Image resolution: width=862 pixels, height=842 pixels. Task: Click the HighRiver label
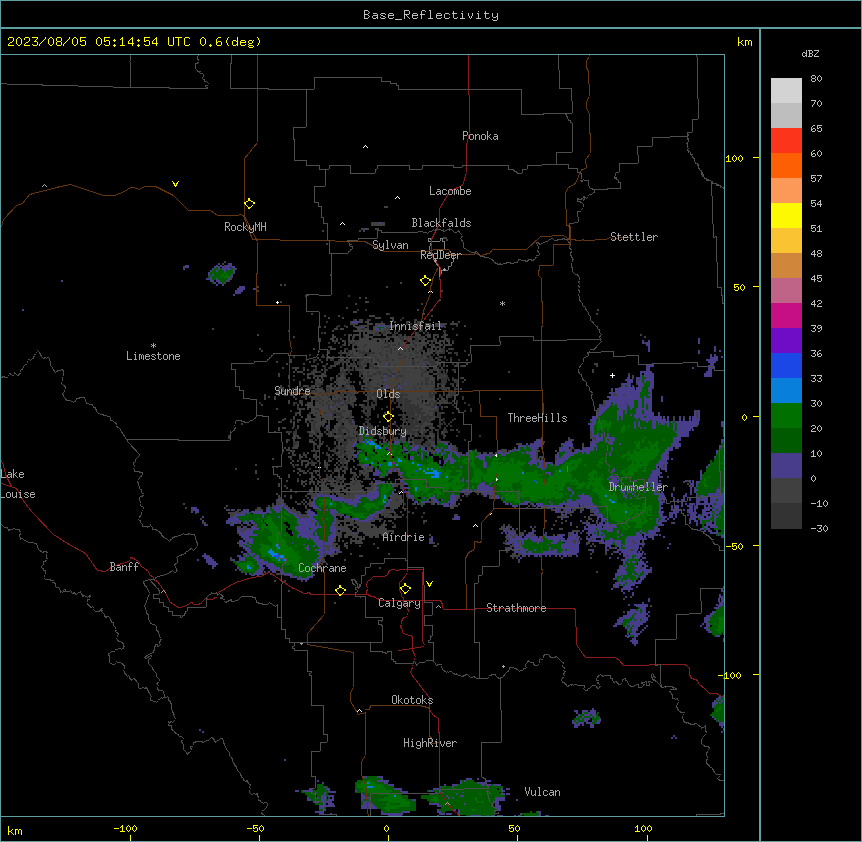coord(430,743)
